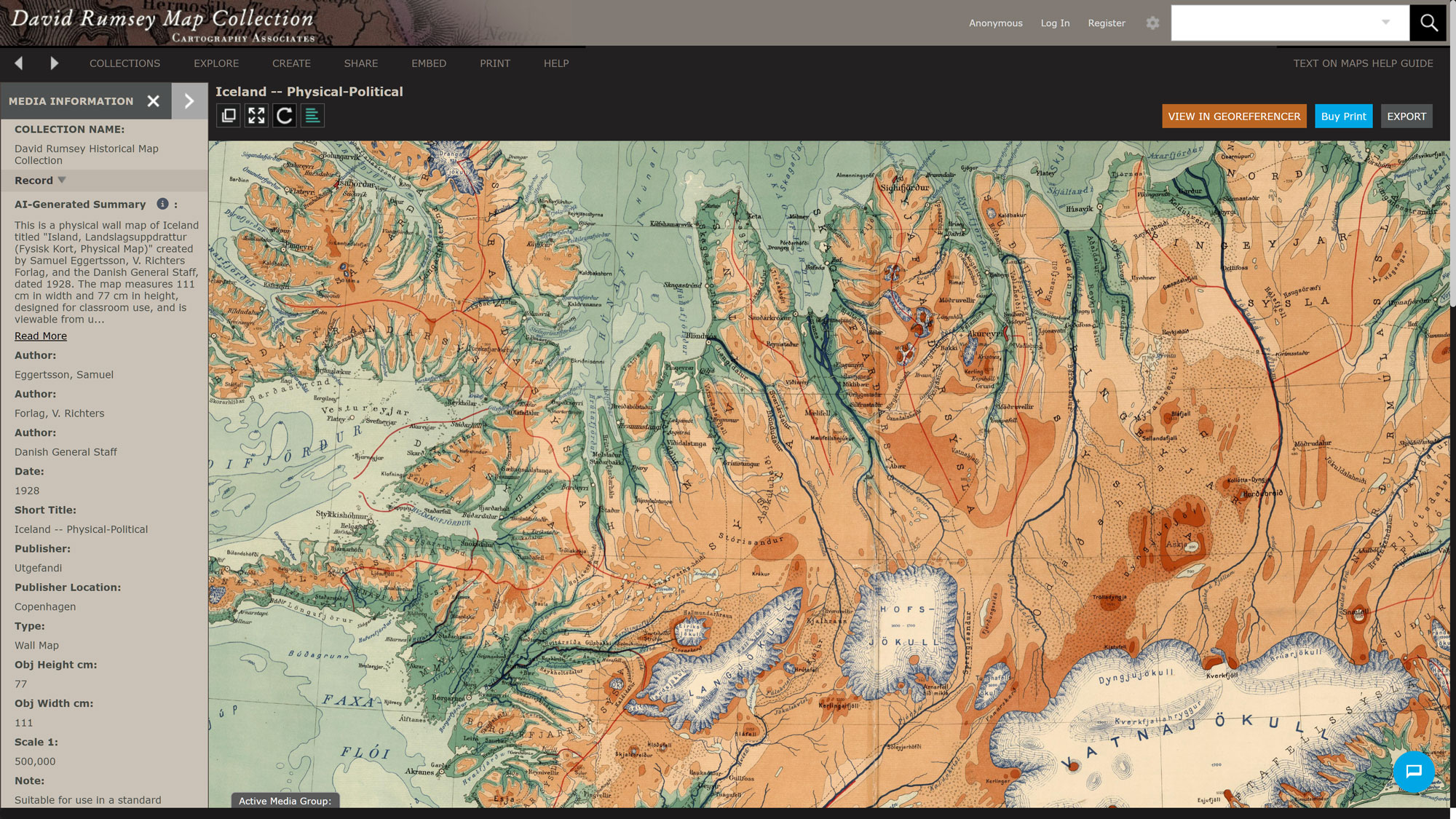
Task: Open the PRINT menu
Action: coord(495,63)
